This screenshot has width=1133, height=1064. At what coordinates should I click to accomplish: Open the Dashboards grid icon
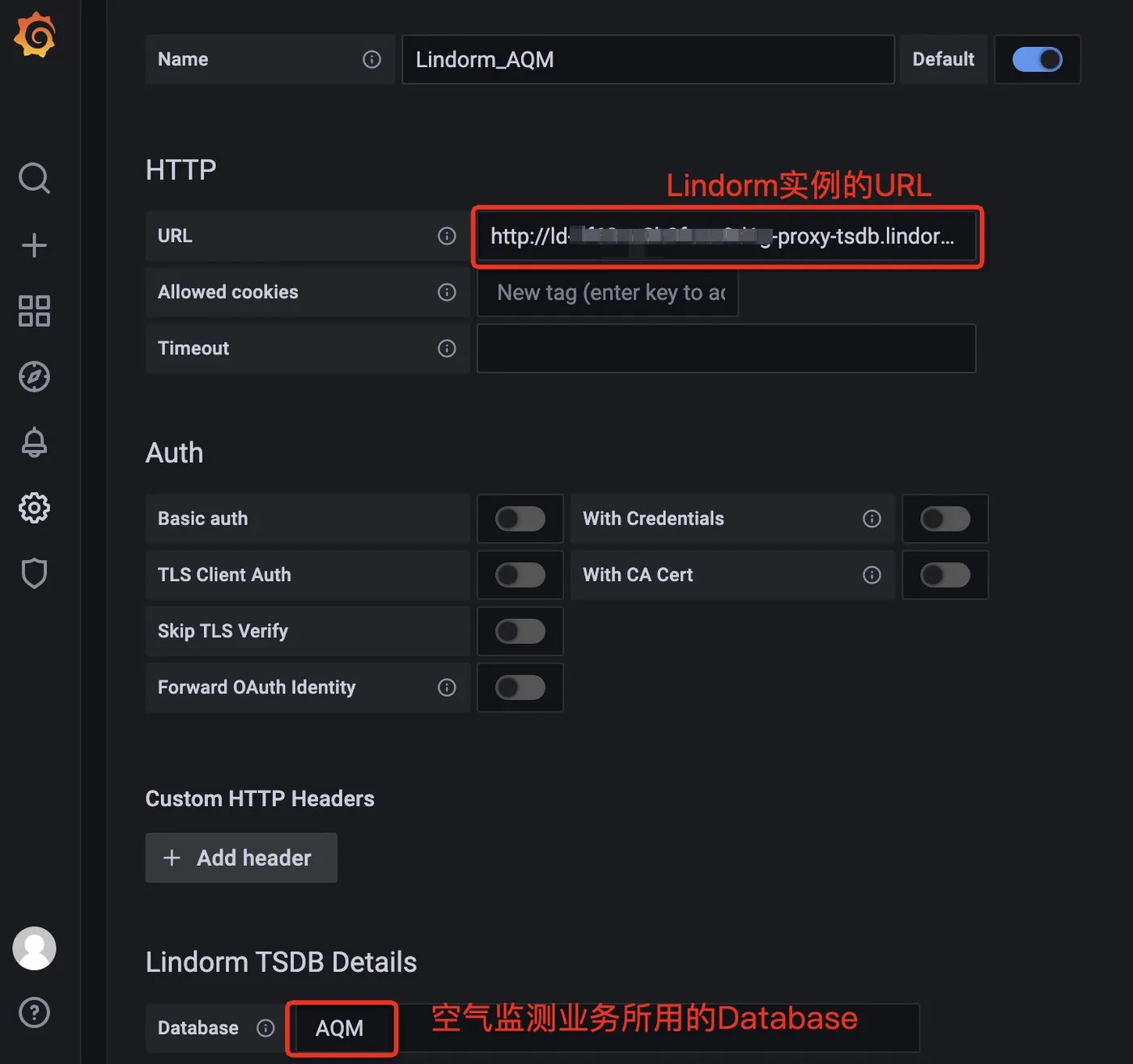click(34, 311)
